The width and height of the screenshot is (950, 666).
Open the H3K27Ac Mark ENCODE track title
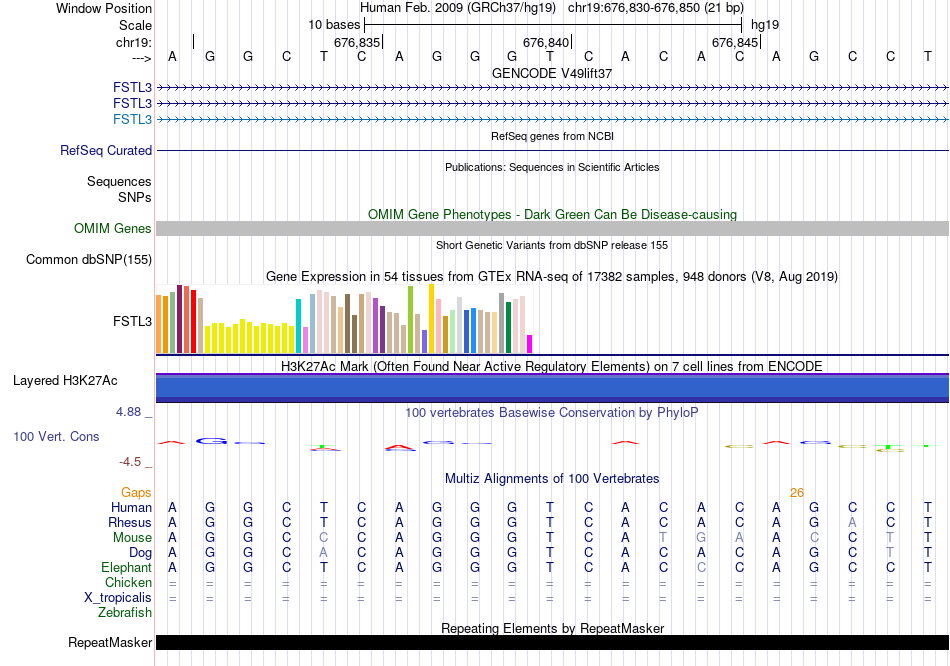(552, 367)
